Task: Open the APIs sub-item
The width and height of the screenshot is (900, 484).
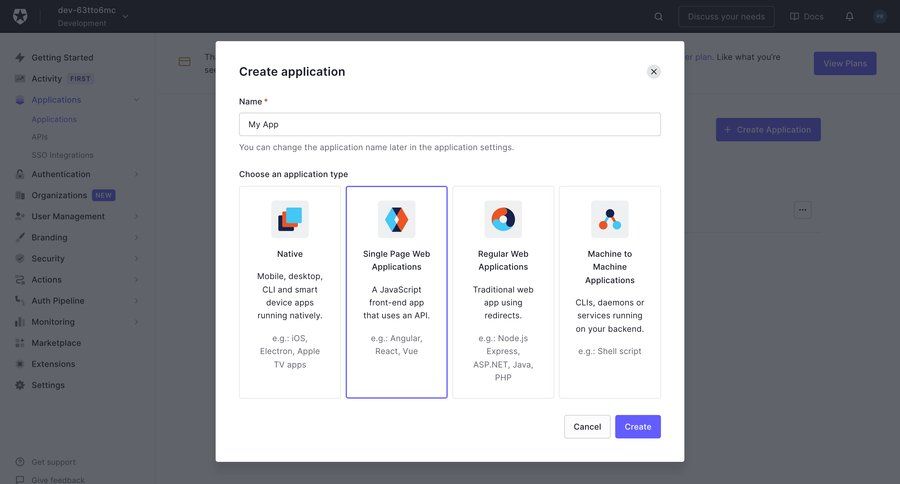Action: tap(40, 137)
